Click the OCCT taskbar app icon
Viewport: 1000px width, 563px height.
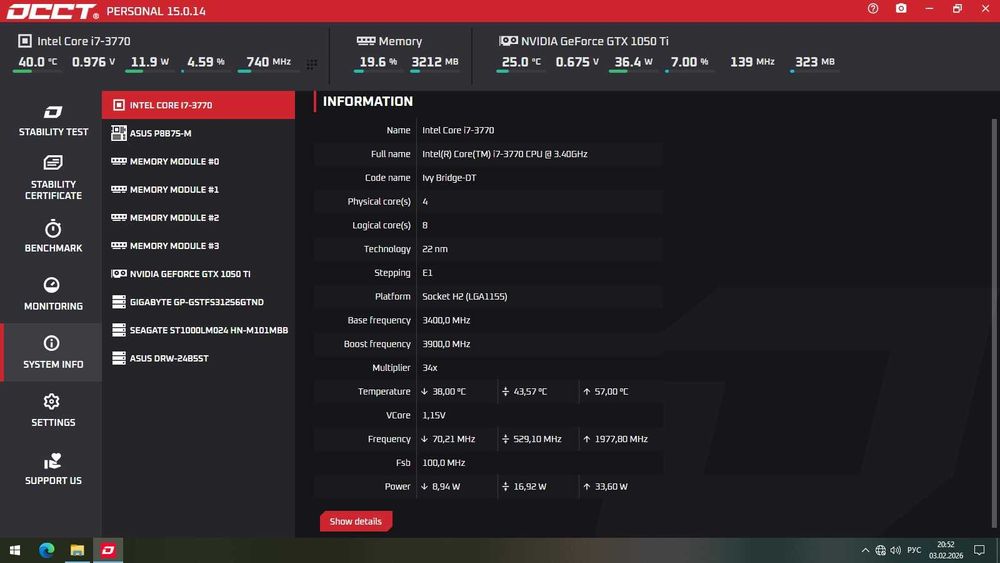click(x=108, y=550)
